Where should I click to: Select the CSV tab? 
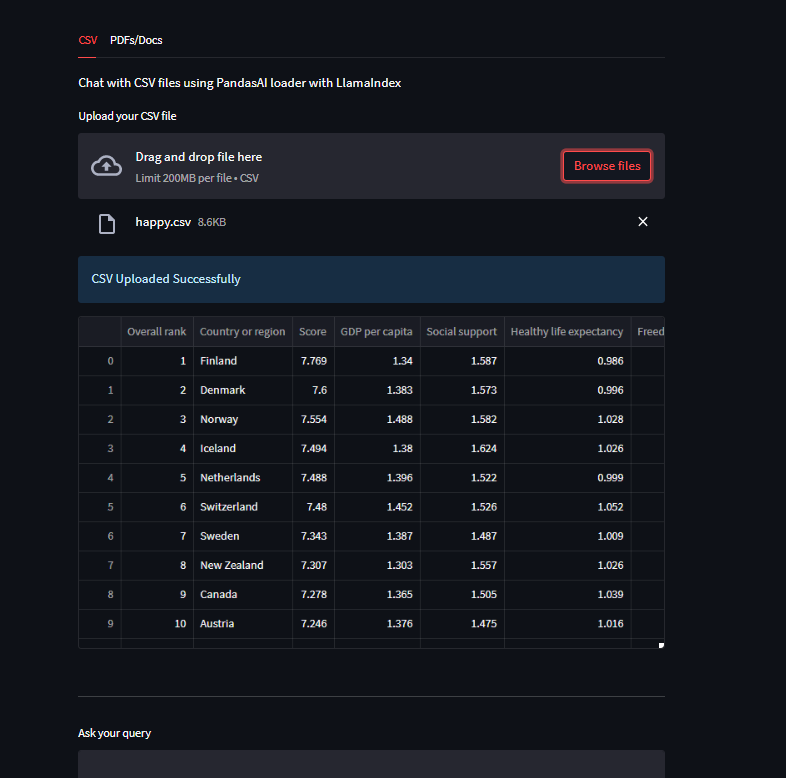[88, 40]
